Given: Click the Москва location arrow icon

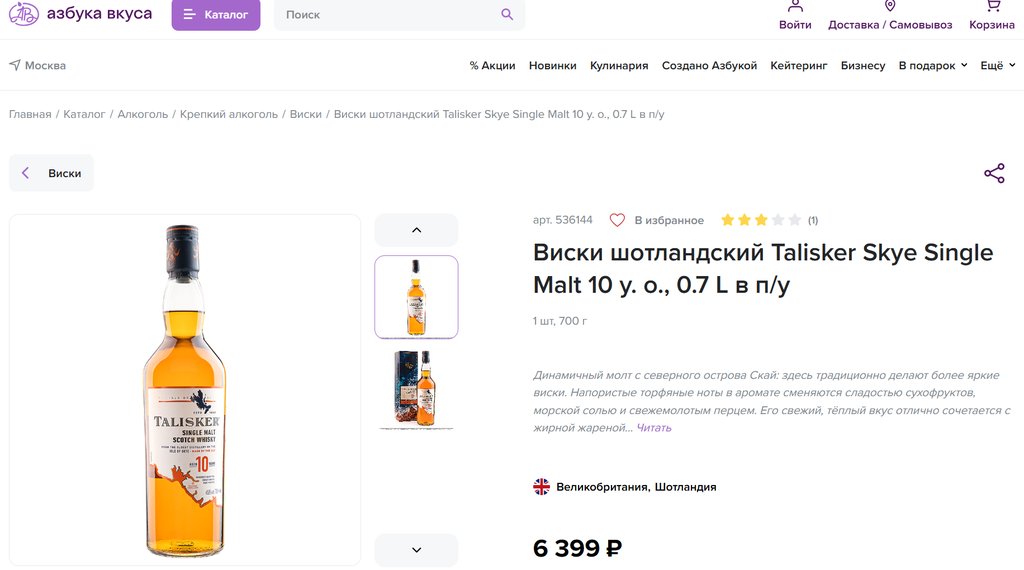Looking at the screenshot, I should pyautogui.click(x=15, y=65).
